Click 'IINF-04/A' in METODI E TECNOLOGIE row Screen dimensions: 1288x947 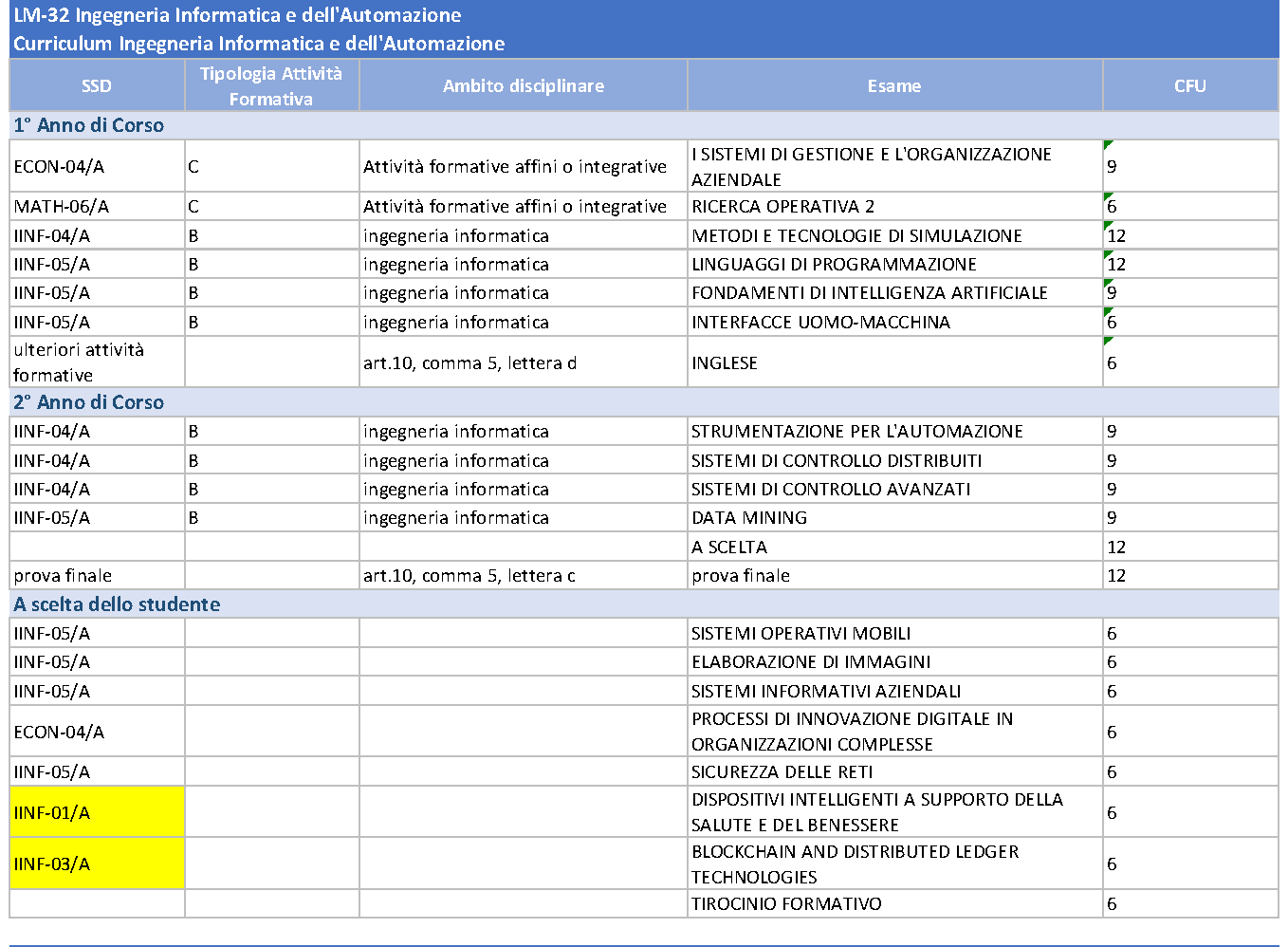click(x=97, y=235)
